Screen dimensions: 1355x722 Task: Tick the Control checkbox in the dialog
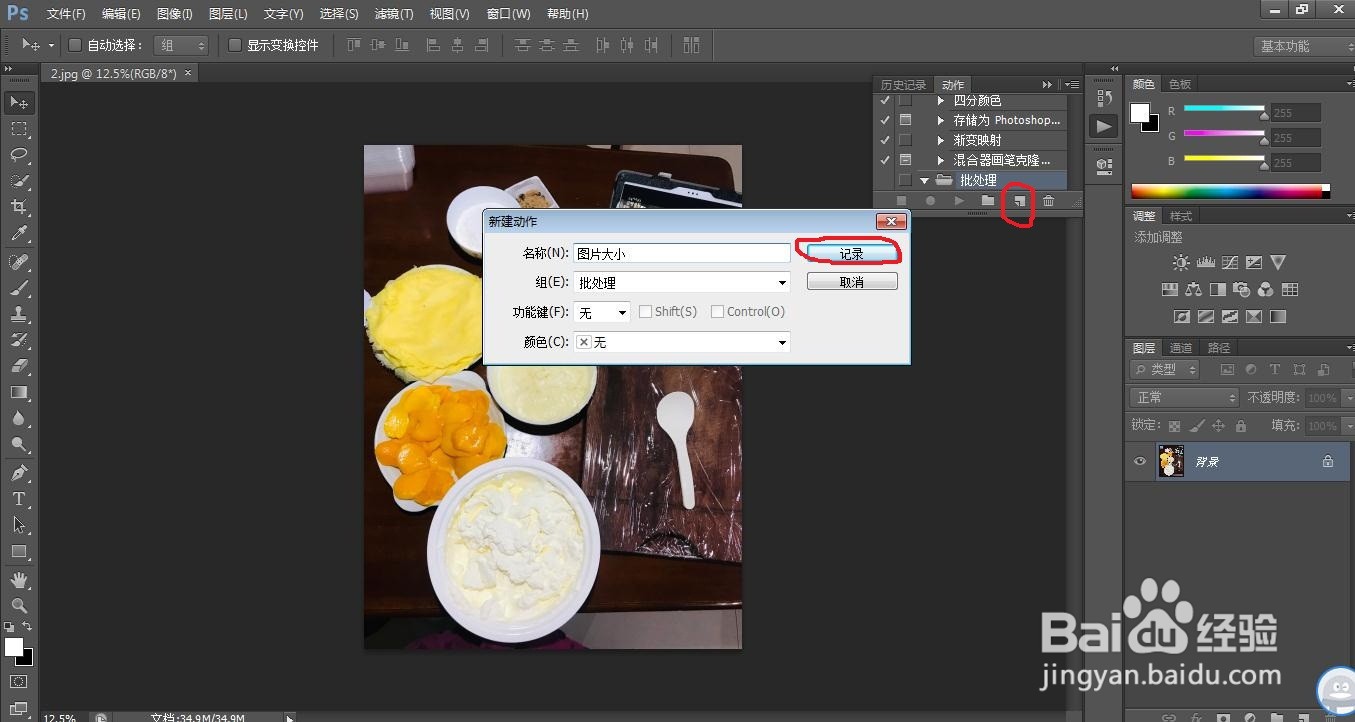tap(717, 312)
